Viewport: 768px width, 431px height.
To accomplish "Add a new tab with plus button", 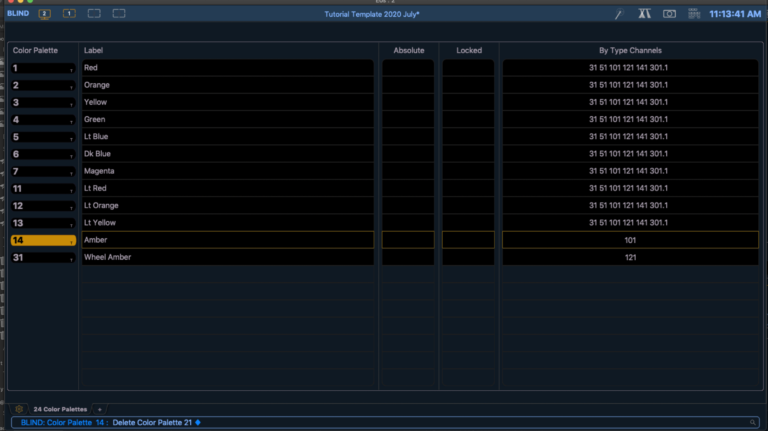I will pos(99,409).
